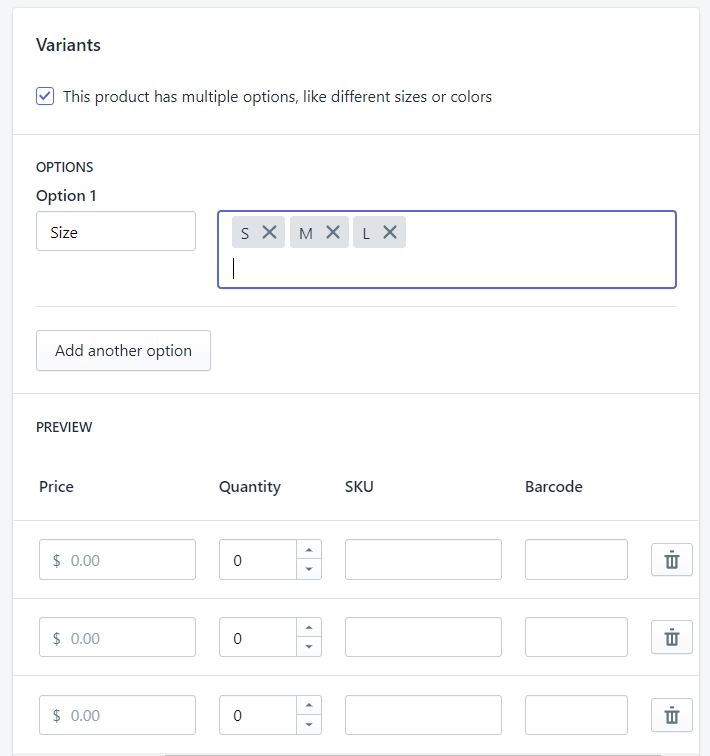Increase quantity in second variant row
This screenshot has height=756, width=710.
309,628
